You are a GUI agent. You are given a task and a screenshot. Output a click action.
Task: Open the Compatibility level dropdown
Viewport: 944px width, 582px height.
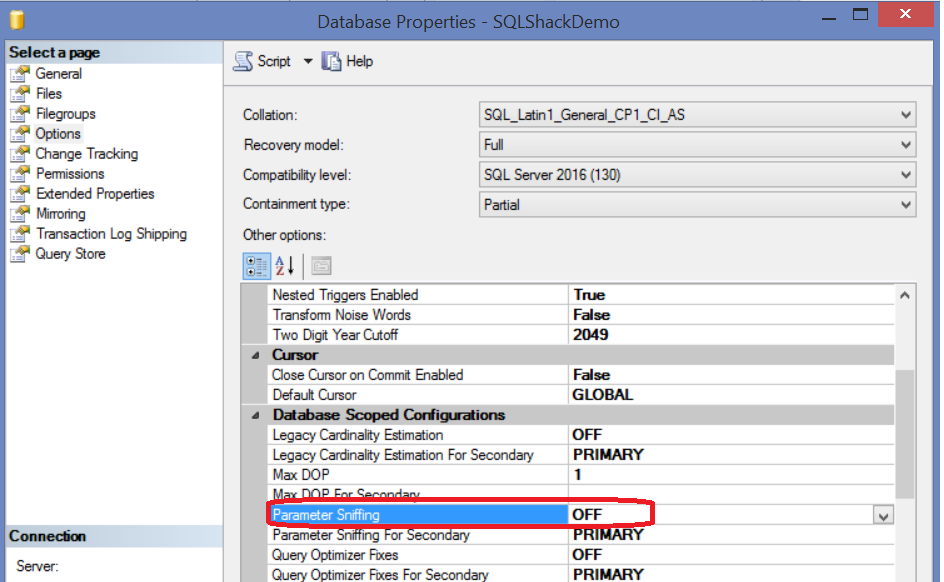pyautogui.click(x=905, y=175)
